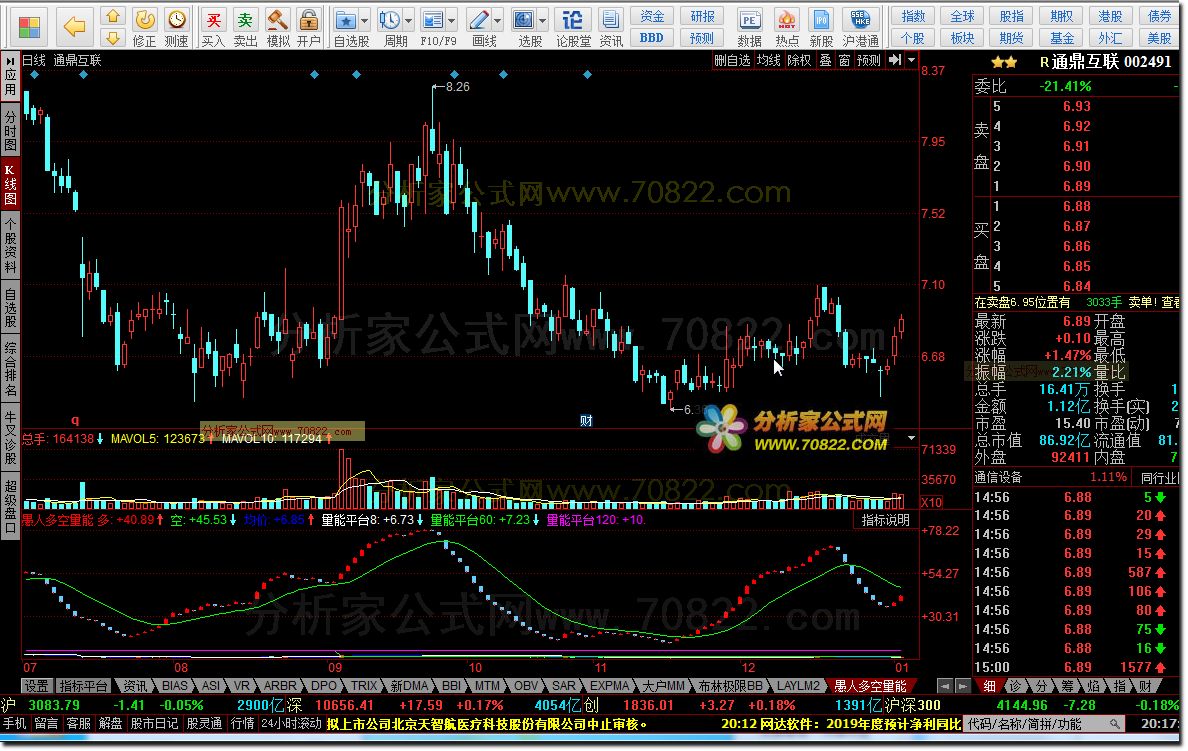This screenshot has width=1188, height=751.
Task: Click the X10 volume scale label
Action: point(932,502)
